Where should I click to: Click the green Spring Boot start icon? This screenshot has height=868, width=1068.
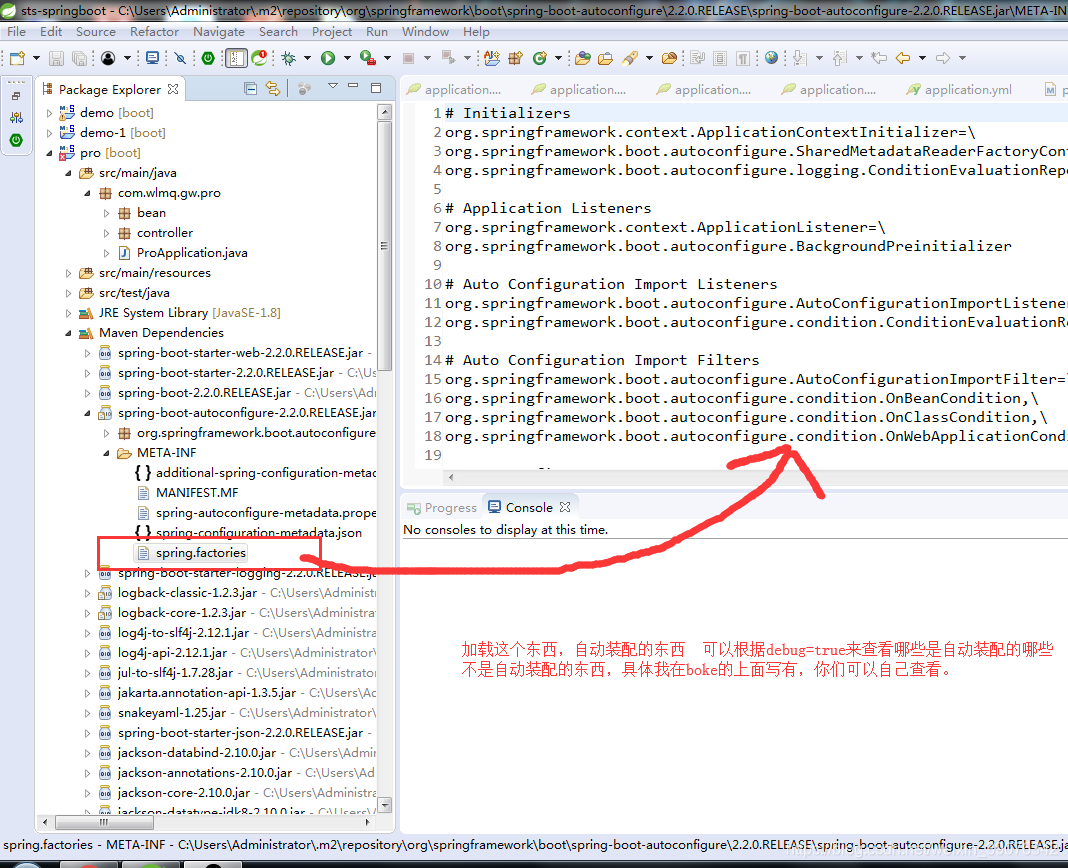coord(207,58)
